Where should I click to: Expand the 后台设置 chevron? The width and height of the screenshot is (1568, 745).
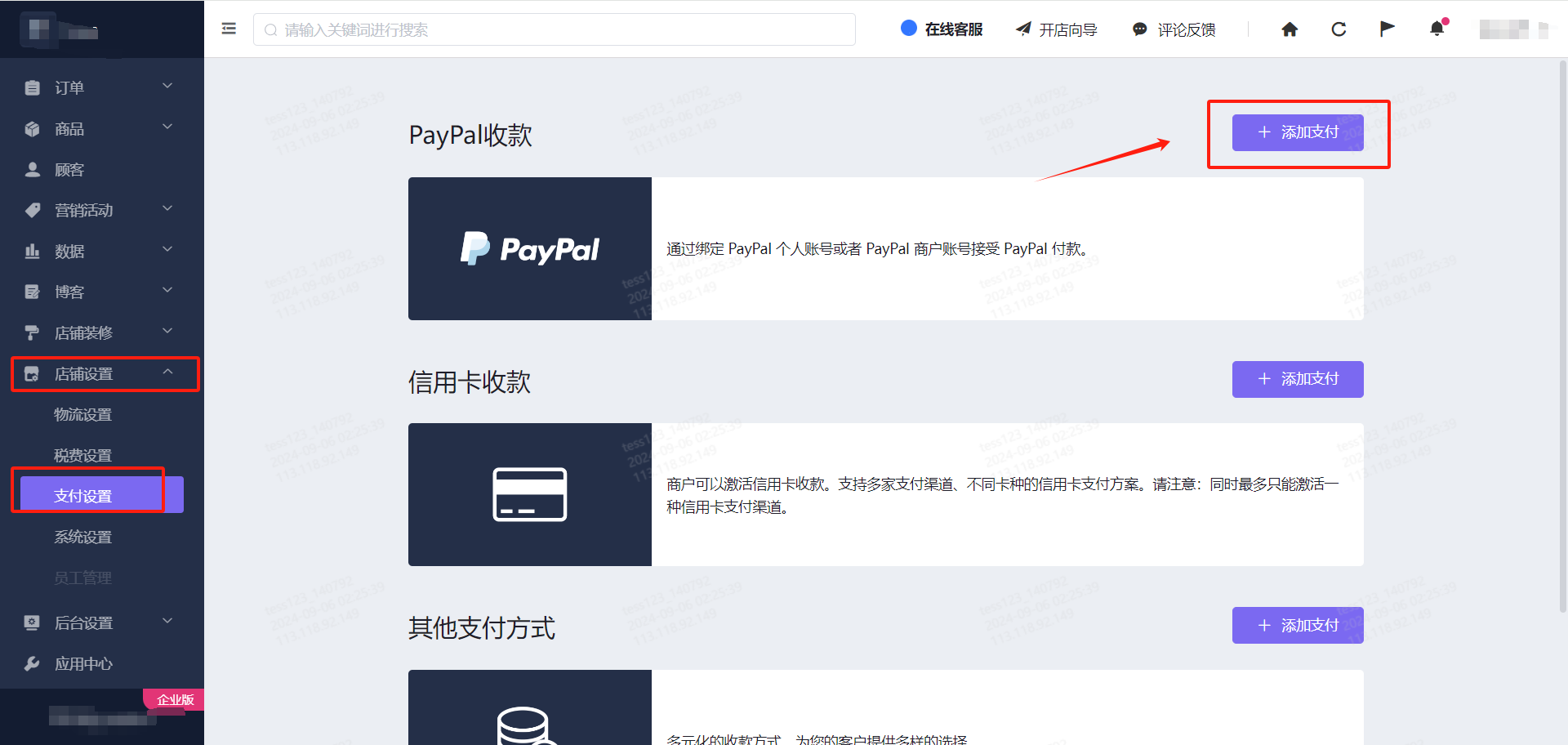tap(167, 621)
